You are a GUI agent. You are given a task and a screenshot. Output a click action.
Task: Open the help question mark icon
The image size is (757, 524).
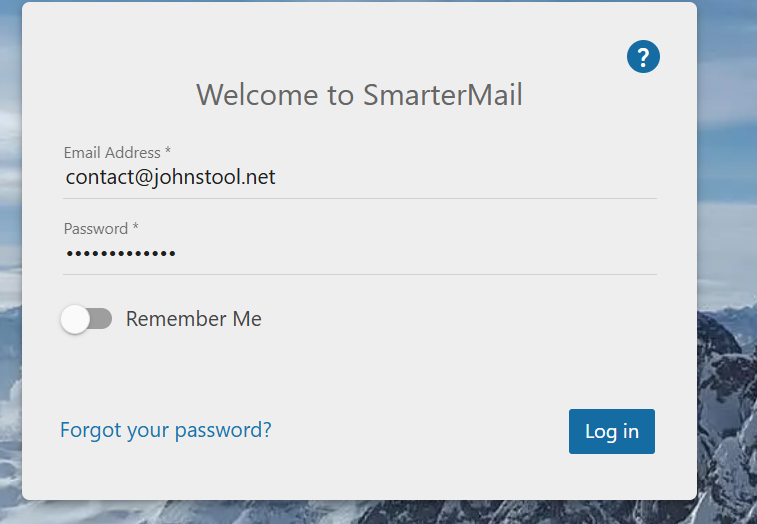coord(643,57)
